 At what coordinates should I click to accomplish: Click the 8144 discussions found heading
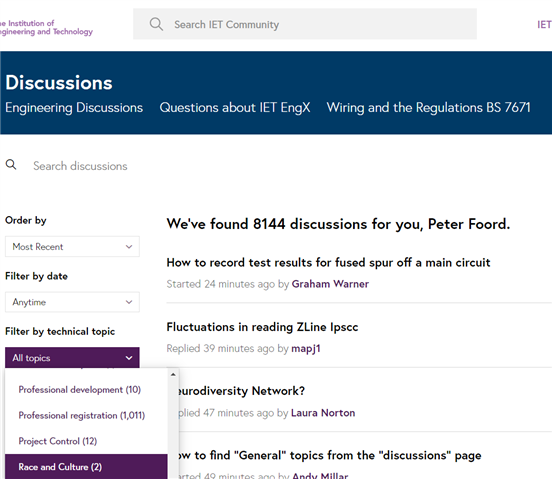click(338, 224)
